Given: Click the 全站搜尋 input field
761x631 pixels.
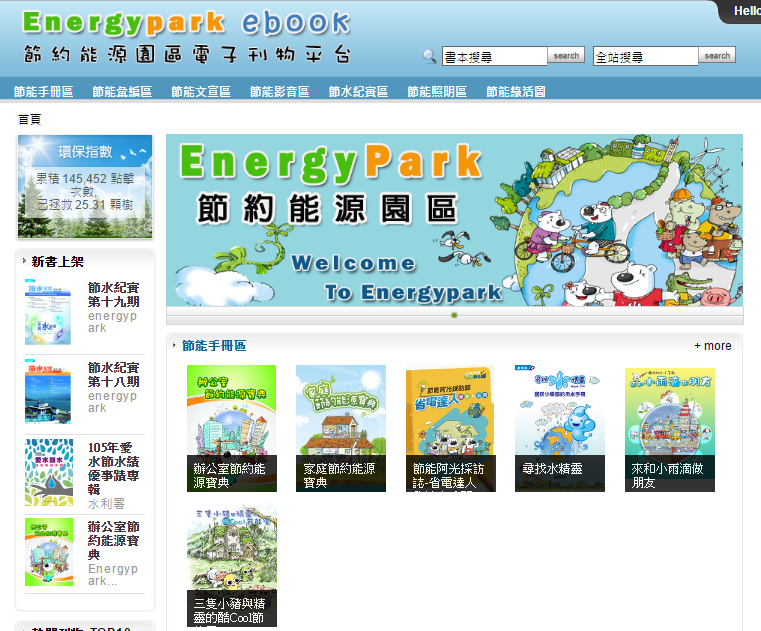Looking at the screenshot, I should tap(645, 56).
